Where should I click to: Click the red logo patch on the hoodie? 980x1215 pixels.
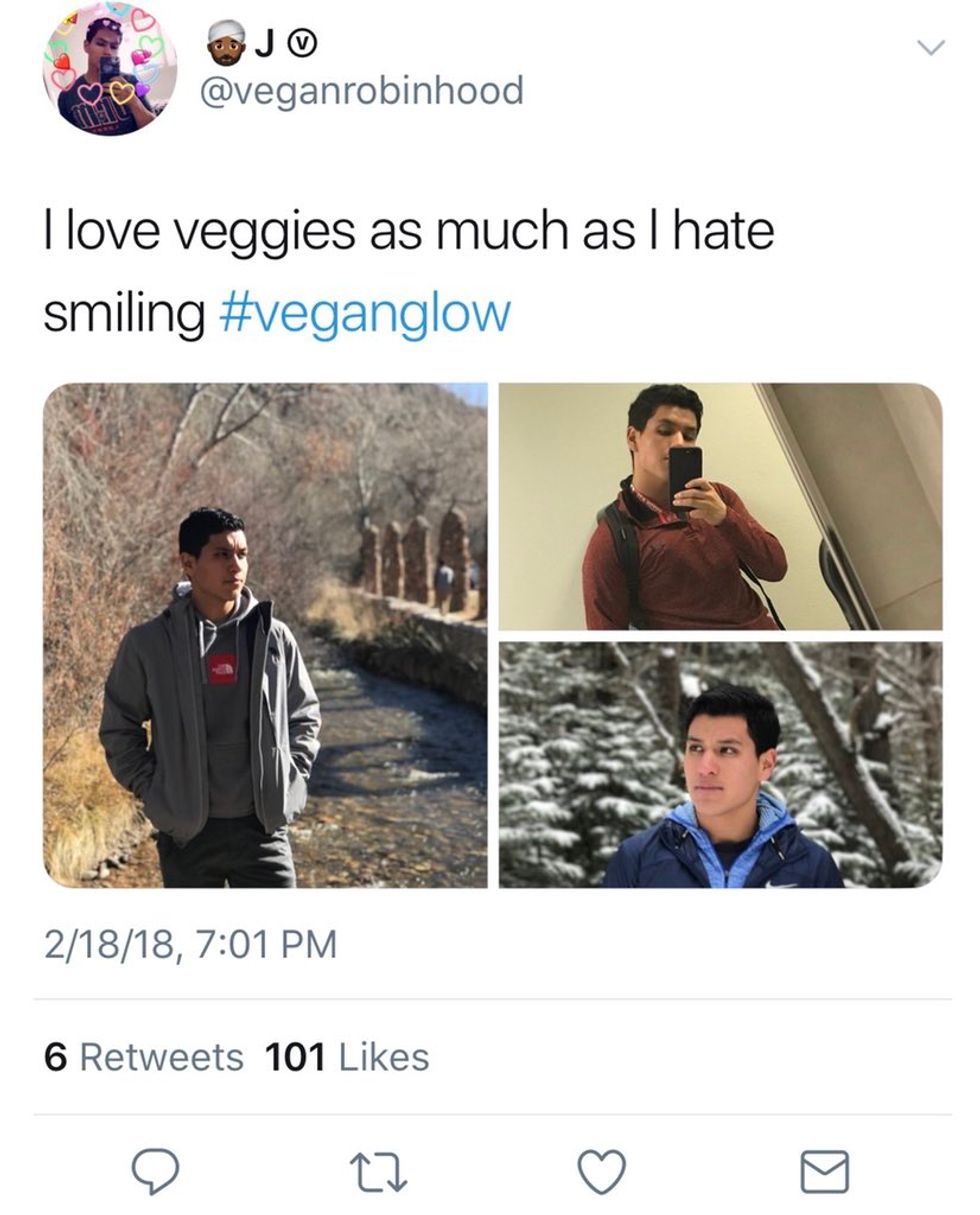(x=222, y=668)
